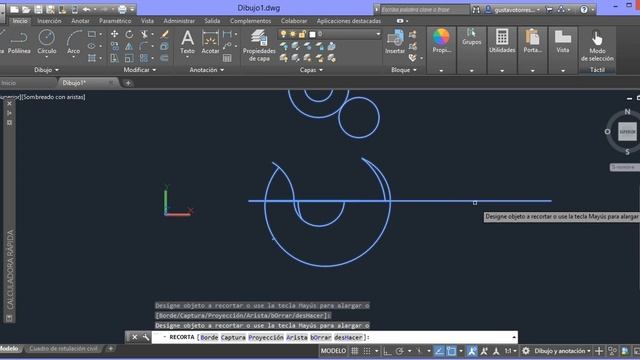Open the Administrar ribbon tab
640x360 pixels.
pos(179,21)
